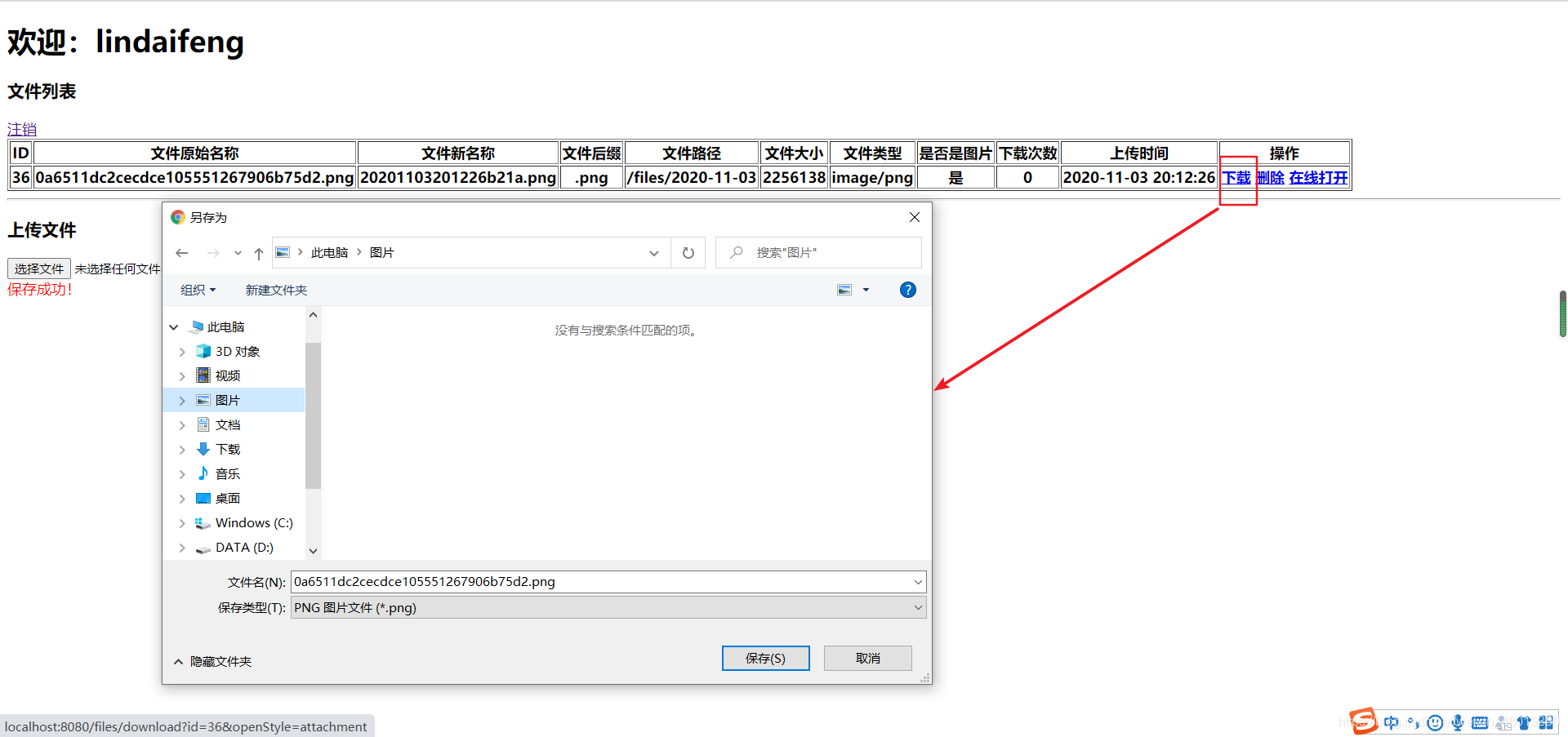Open the 文件名 dropdown arrow
Viewport: 1568px width, 737px height.
coord(918,582)
